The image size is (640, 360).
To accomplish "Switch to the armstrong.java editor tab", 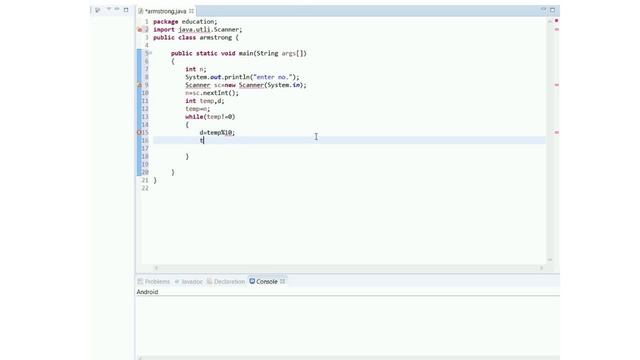I will click(165, 11).
